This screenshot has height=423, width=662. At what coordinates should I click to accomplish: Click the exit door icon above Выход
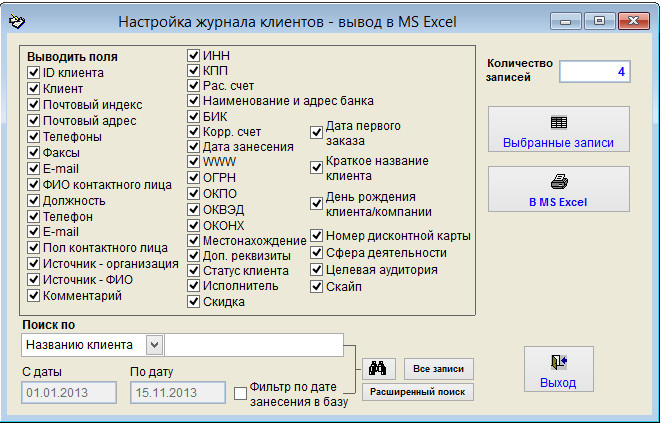tap(558, 362)
